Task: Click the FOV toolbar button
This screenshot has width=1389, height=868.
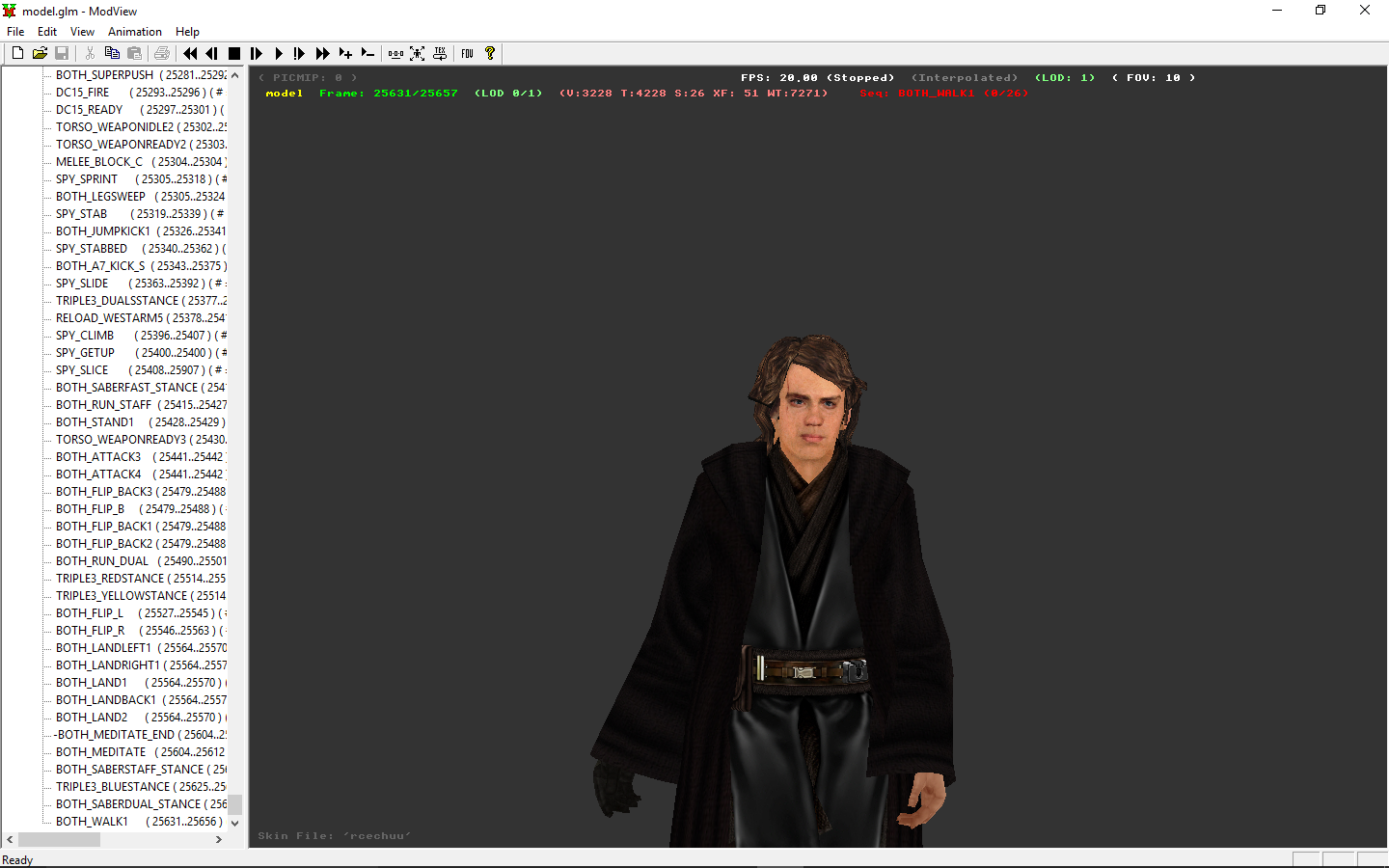Action: 468,53
